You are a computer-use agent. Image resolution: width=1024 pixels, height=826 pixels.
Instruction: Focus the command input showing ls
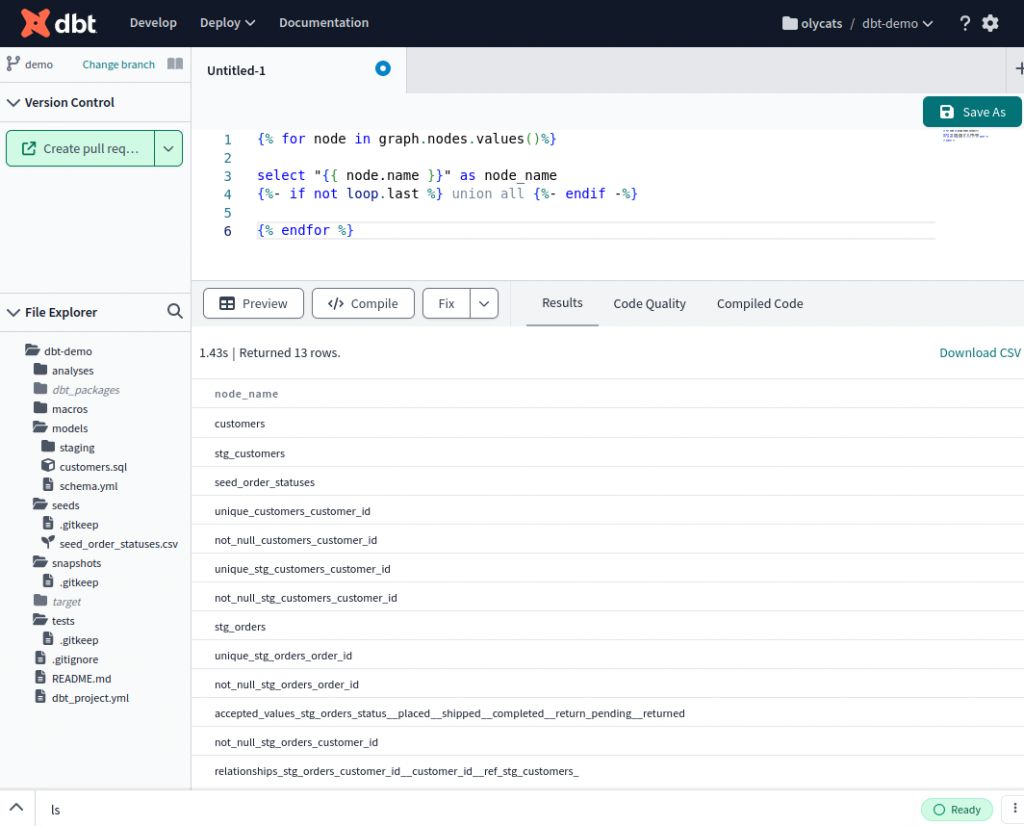(x=477, y=810)
